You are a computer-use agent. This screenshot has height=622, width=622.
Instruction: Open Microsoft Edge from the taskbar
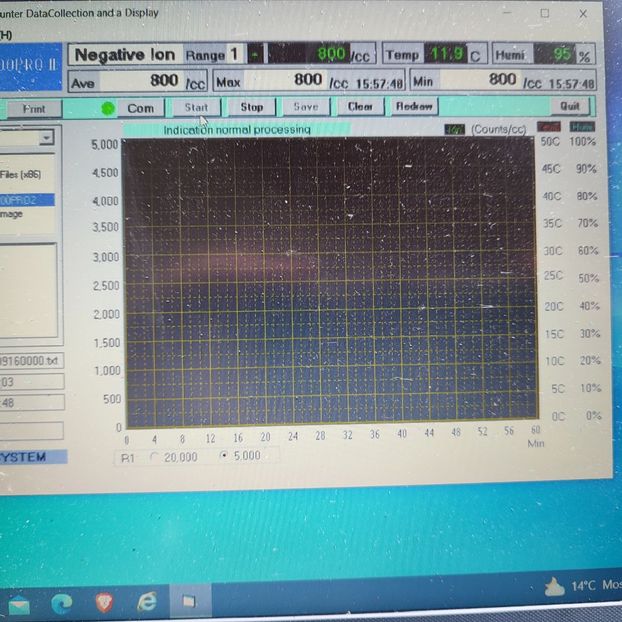coord(62,601)
